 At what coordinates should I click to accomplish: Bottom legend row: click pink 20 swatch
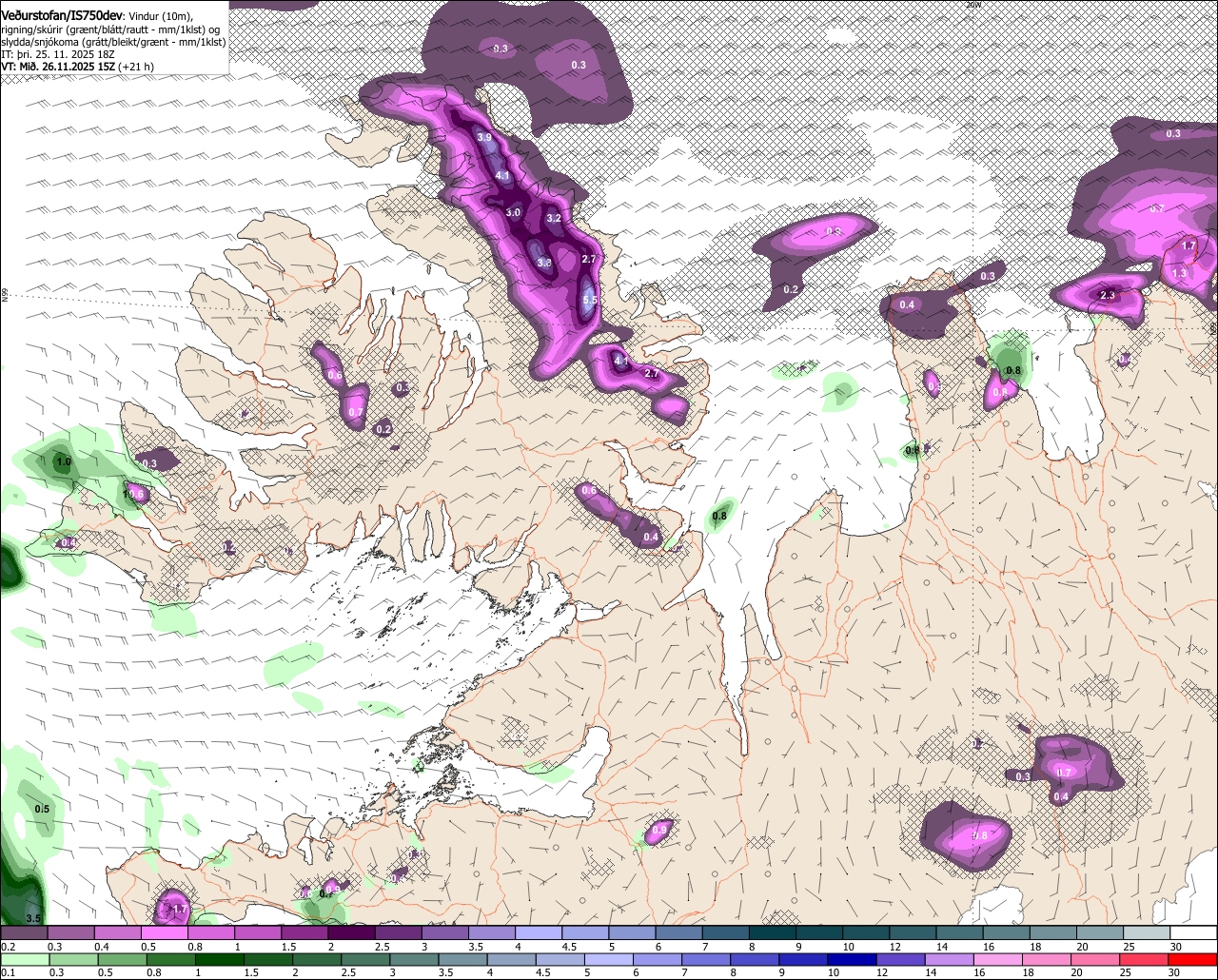[1096, 959]
